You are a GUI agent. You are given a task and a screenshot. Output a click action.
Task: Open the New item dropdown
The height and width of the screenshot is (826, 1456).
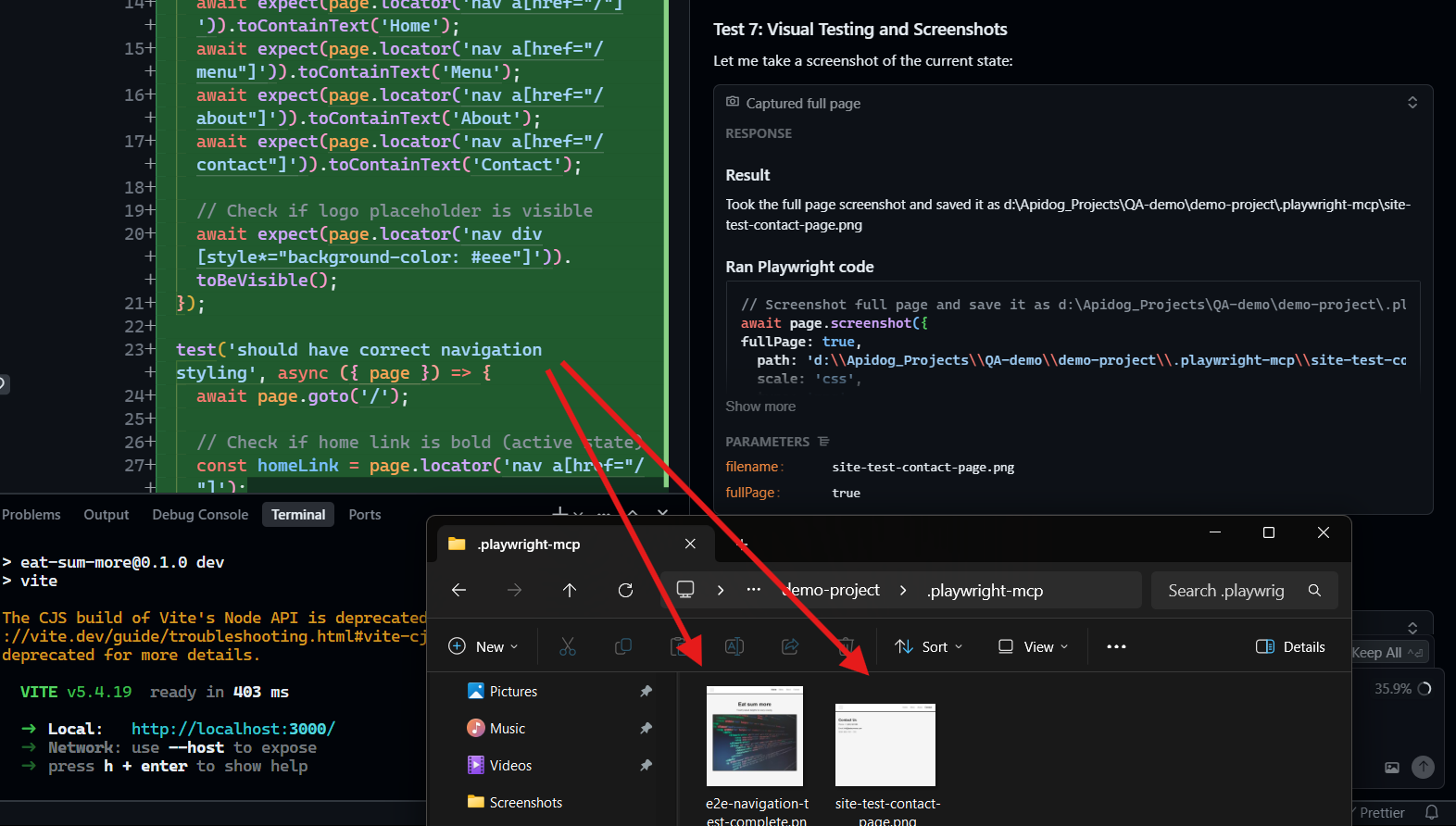tap(483, 646)
